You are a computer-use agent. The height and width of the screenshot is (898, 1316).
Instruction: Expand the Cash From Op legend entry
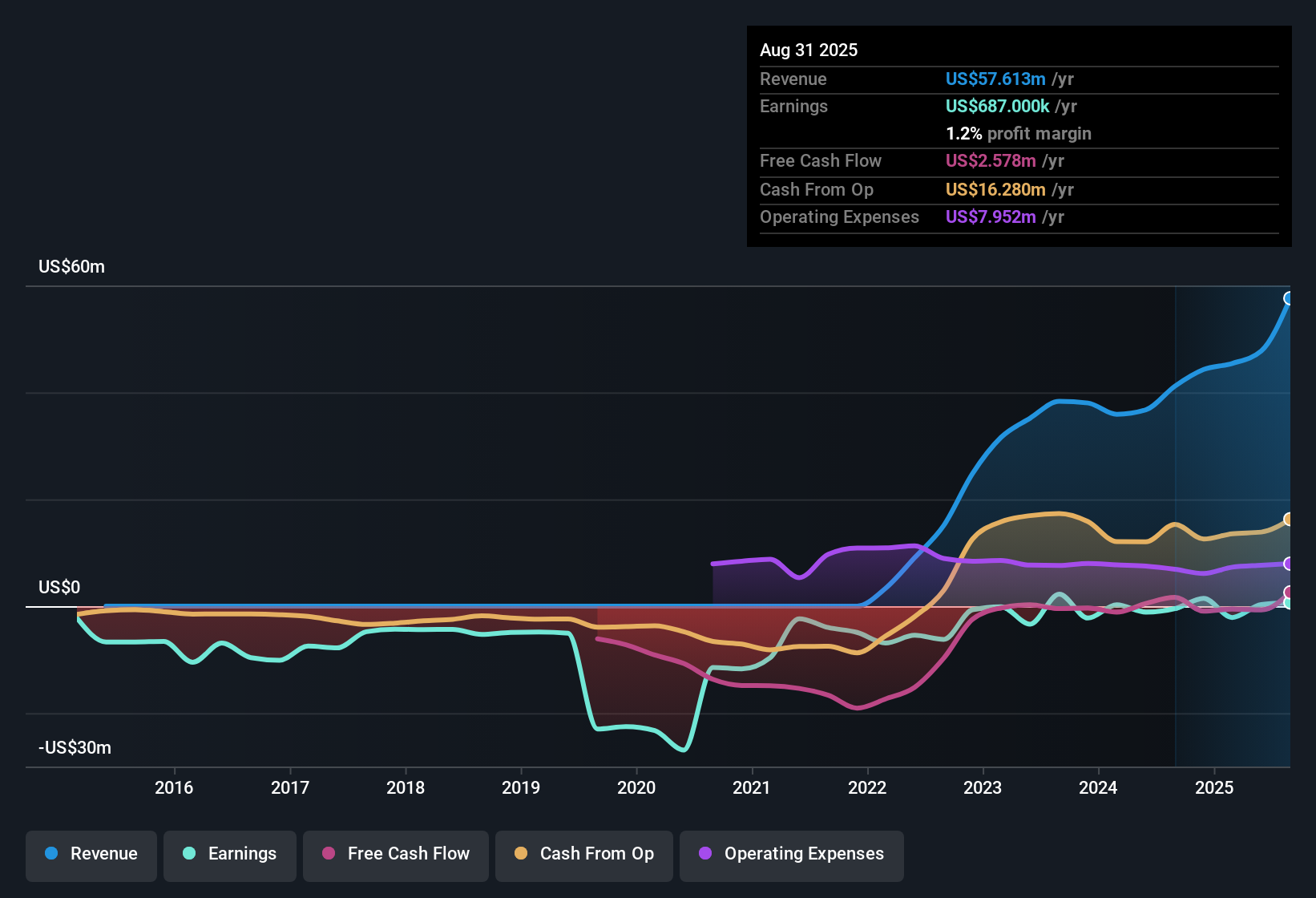click(583, 854)
